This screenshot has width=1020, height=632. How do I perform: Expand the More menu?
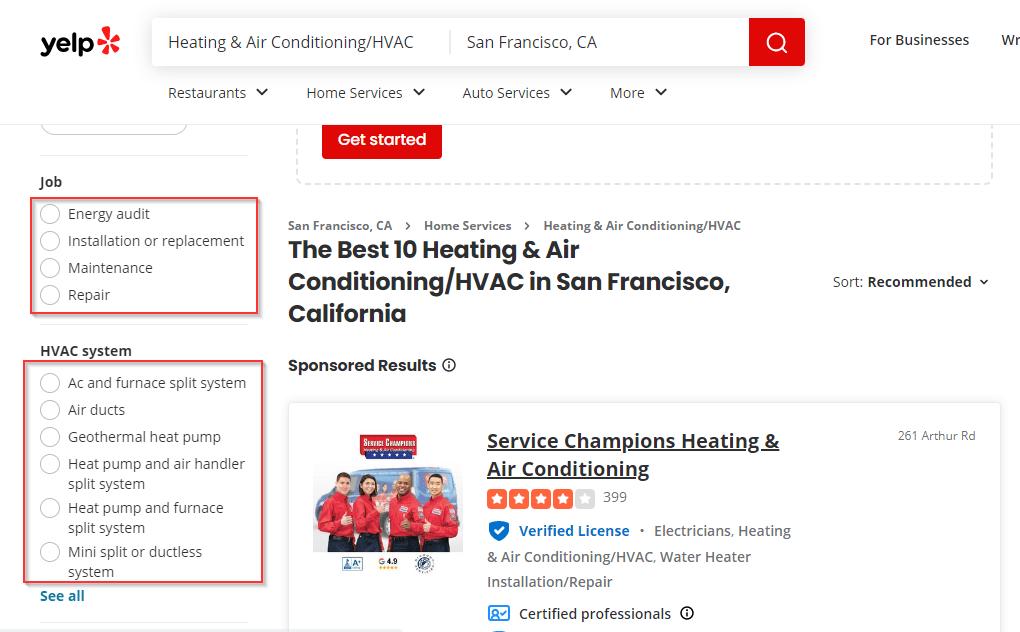pyautogui.click(x=638, y=93)
